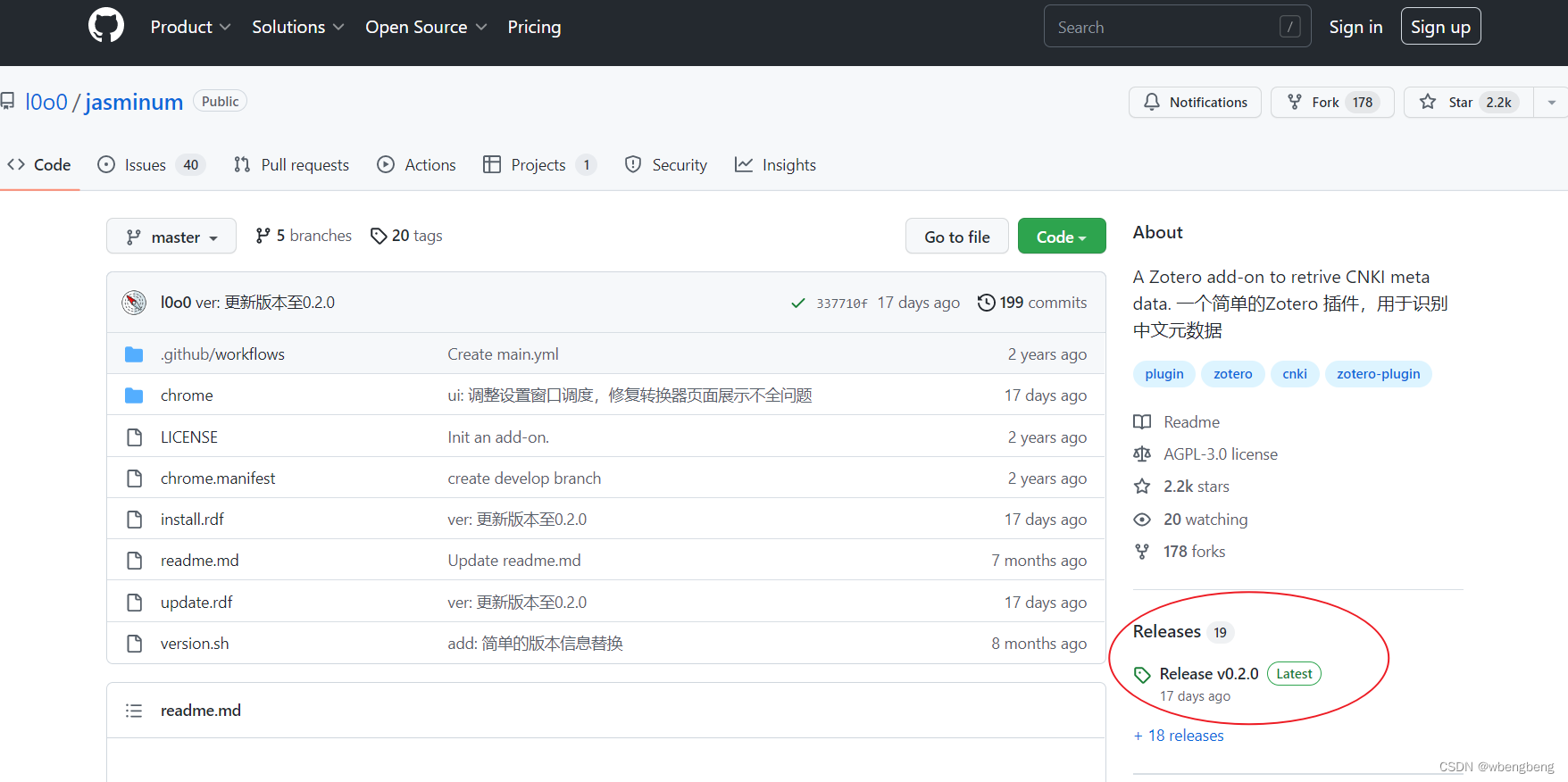
Task: Switch to the Security tab
Action: tap(665, 164)
